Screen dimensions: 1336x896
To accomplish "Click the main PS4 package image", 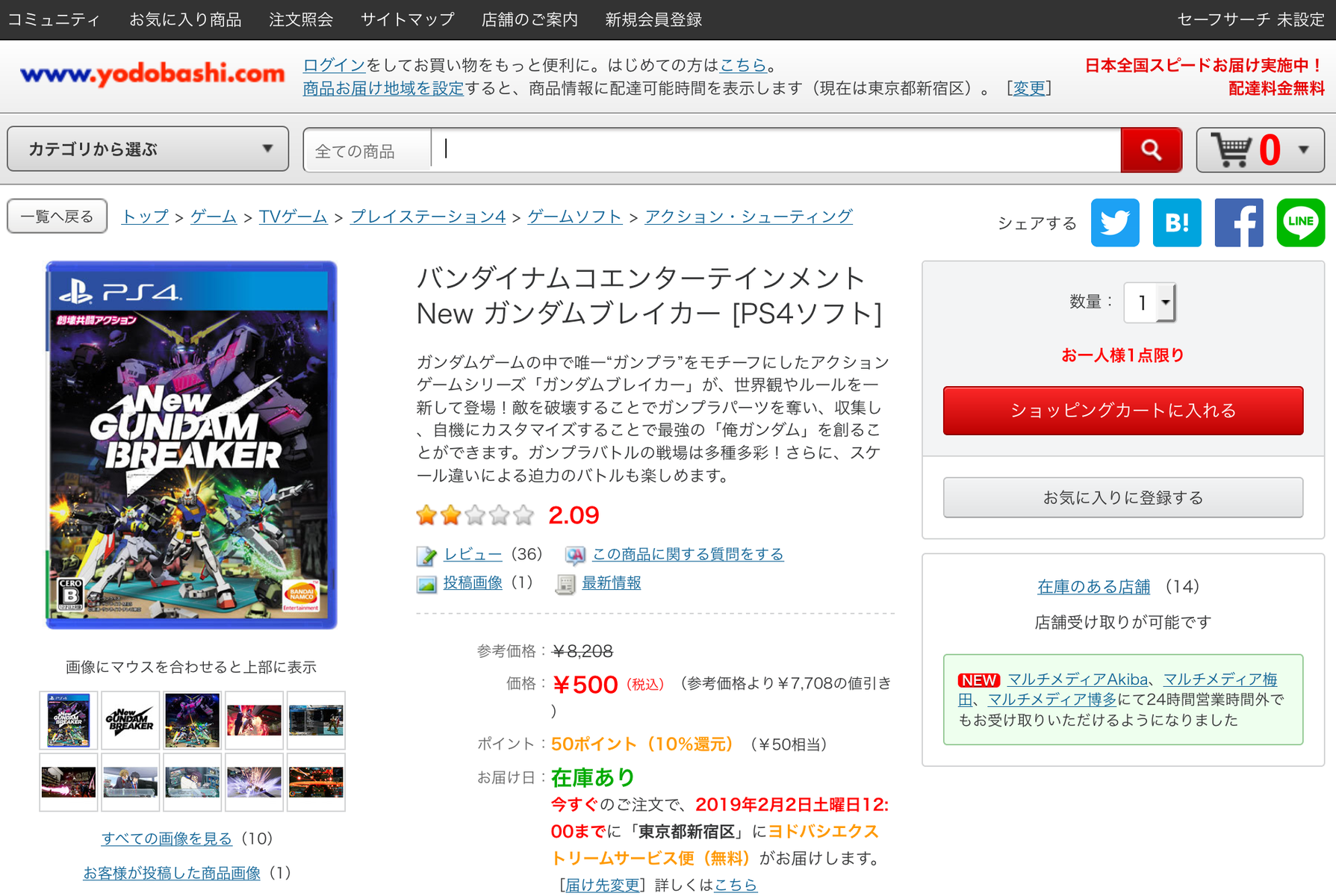I will 192,445.
